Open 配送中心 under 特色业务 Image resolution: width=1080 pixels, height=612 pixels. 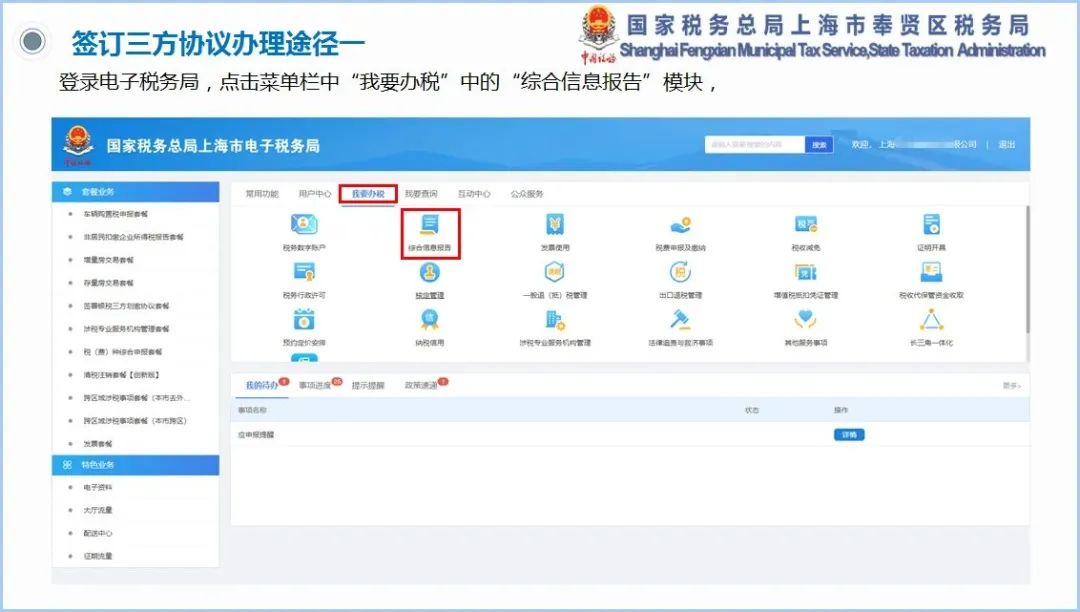98,534
